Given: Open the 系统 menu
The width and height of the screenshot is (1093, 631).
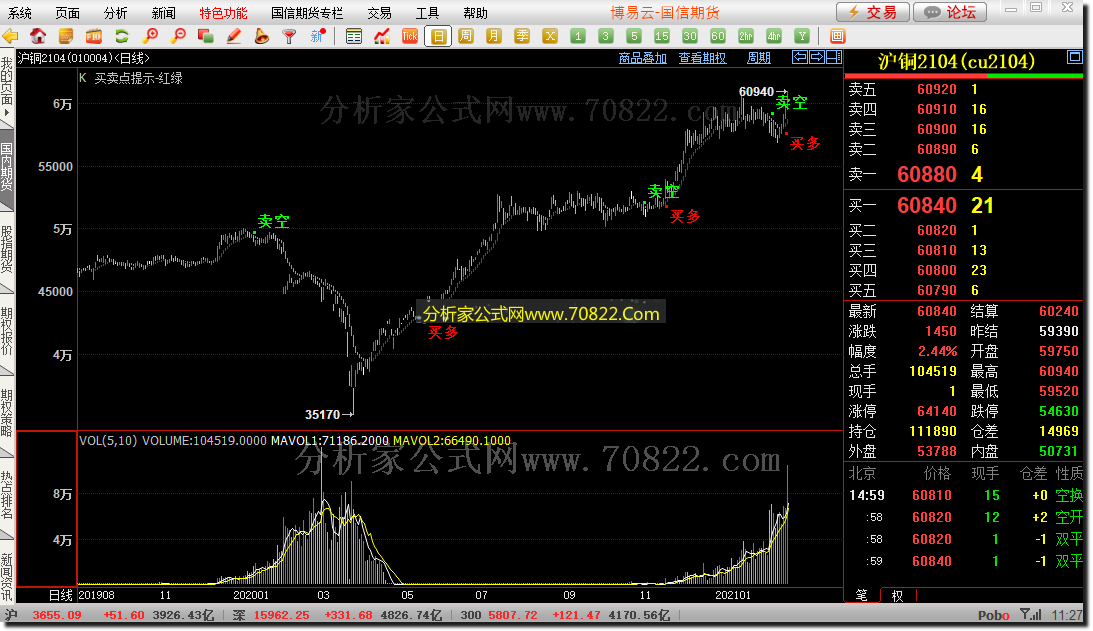Looking at the screenshot, I should point(20,13).
